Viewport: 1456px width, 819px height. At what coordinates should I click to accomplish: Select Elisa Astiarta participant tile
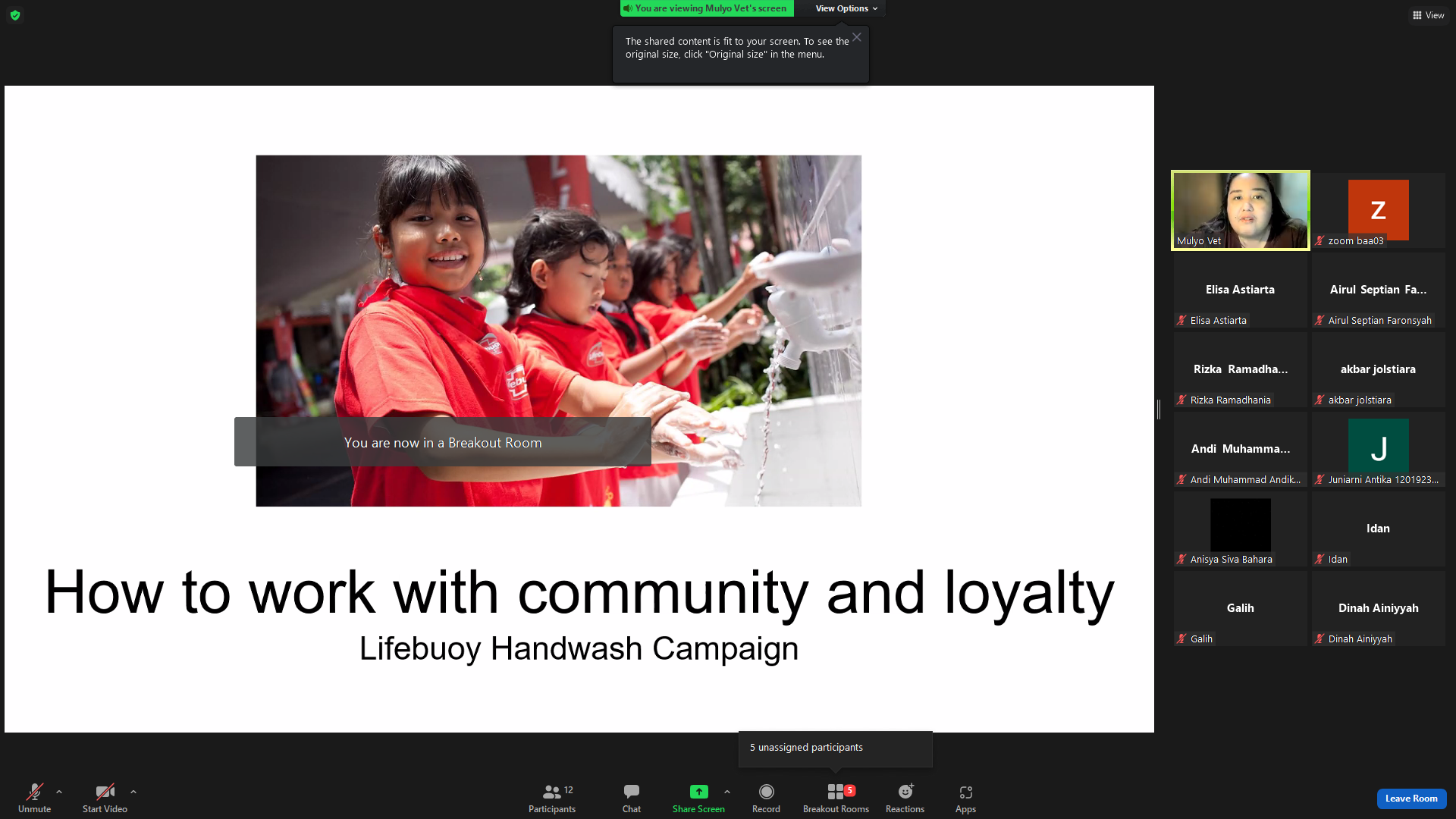[x=1241, y=290]
